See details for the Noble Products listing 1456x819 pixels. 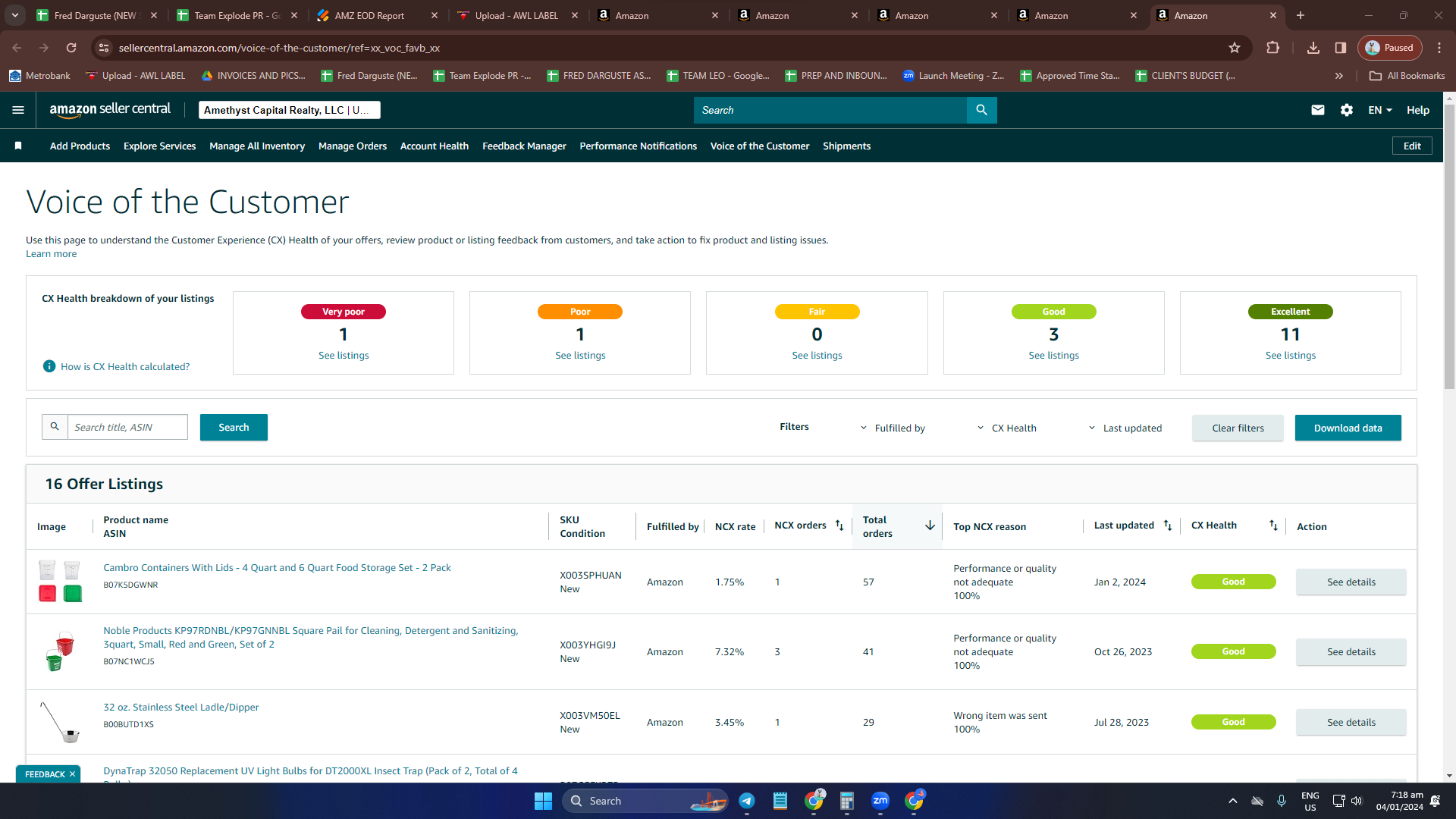(1351, 651)
